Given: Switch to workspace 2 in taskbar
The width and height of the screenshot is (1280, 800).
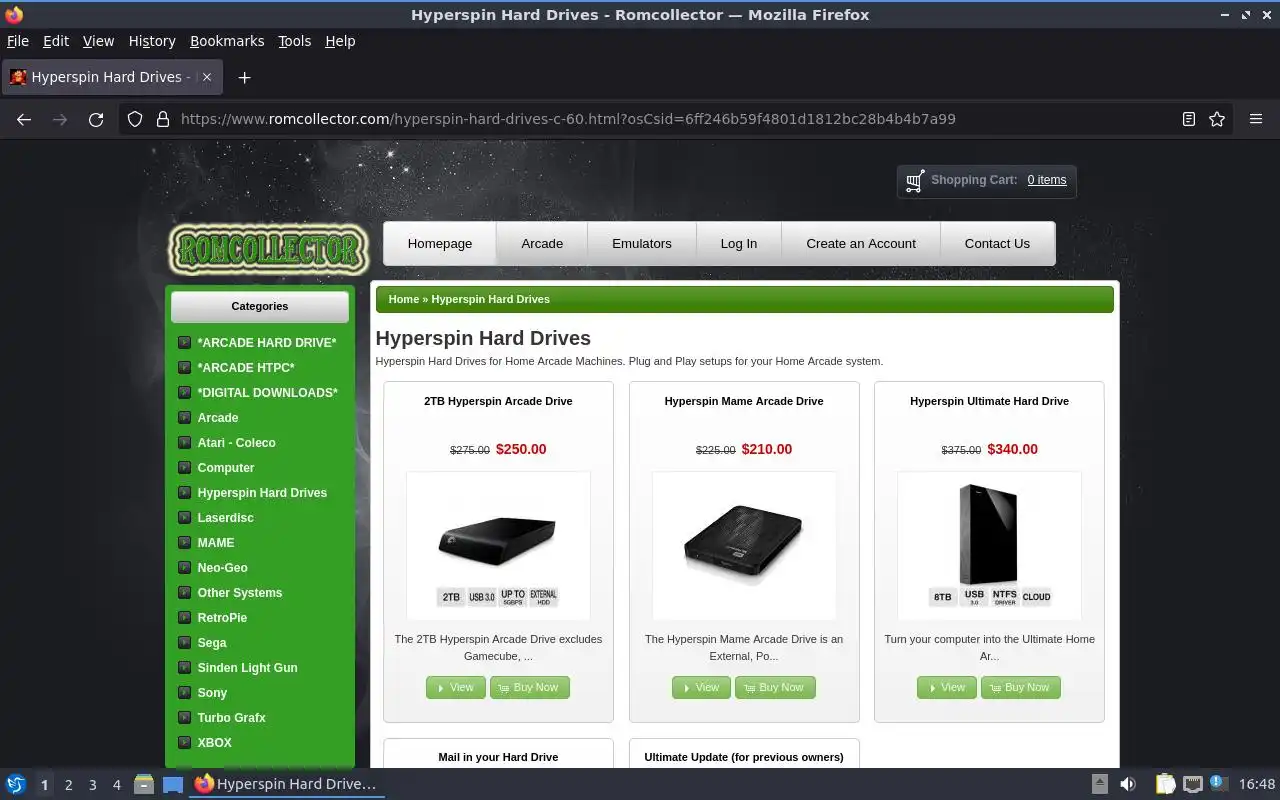Looking at the screenshot, I should [x=68, y=785].
